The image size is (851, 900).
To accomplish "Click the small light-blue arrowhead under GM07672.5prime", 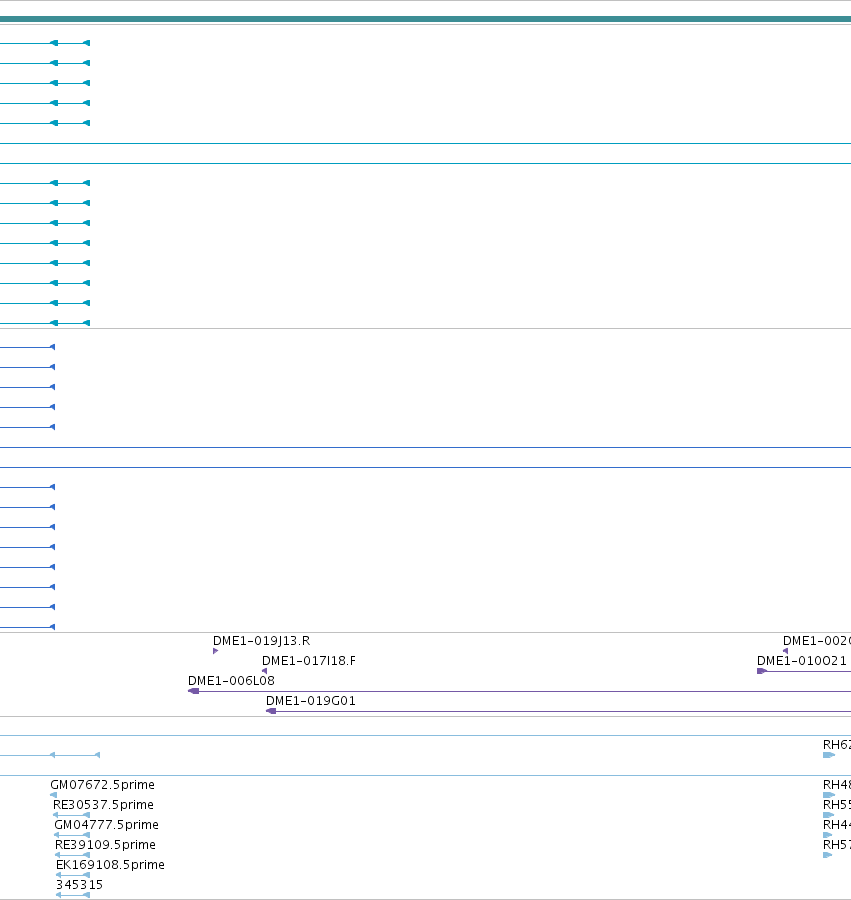I will [x=53, y=795].
